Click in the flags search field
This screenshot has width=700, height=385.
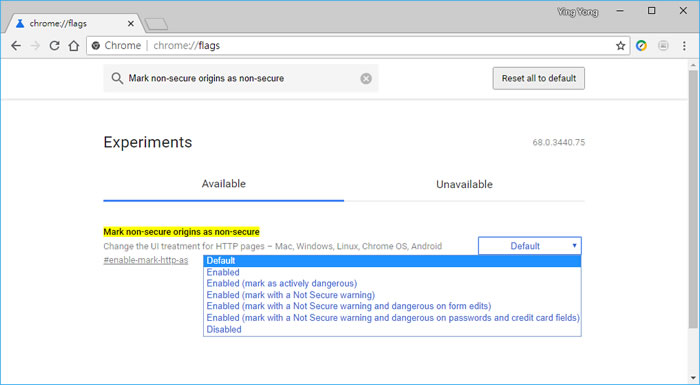point(241,79)
